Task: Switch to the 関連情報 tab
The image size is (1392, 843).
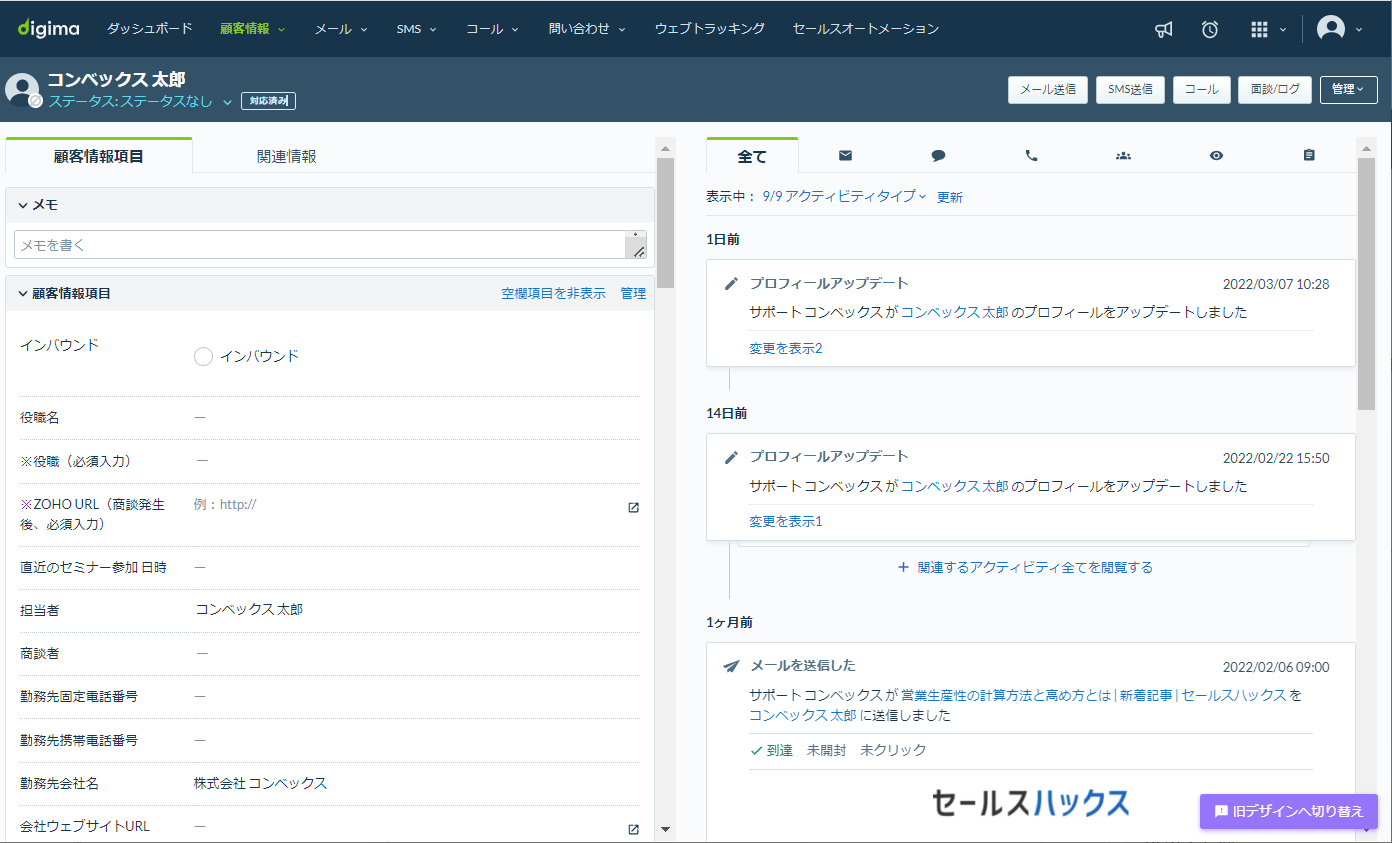Action: (x=287, y=156)
